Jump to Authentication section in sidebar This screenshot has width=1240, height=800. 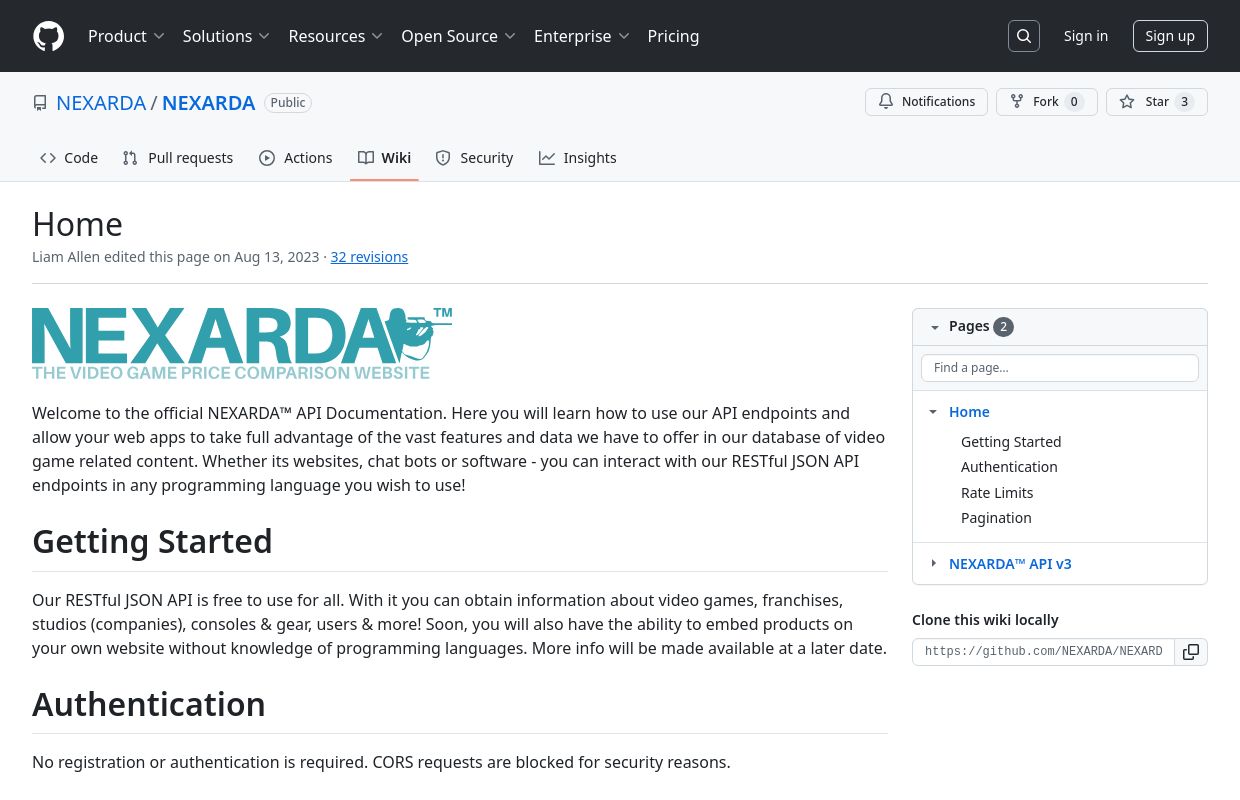[x=1009, y=467]
